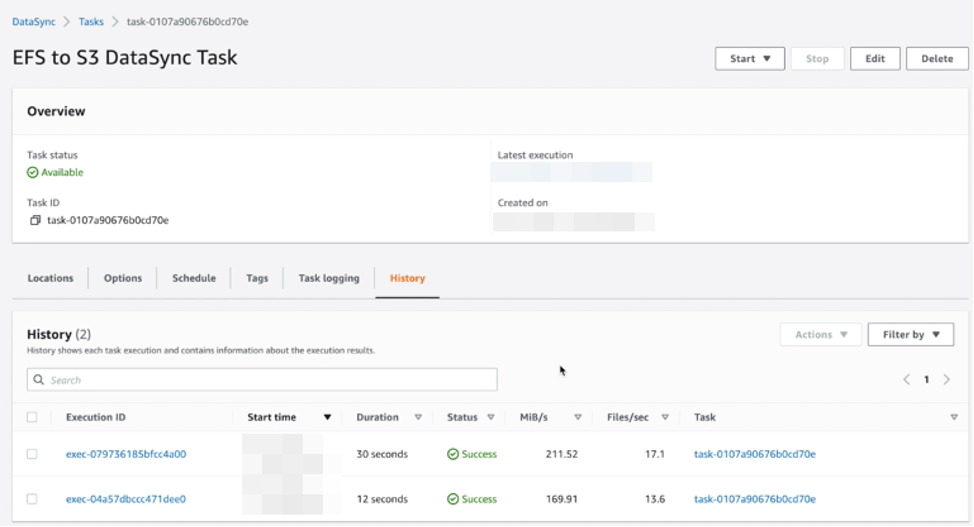Go to previous page with left arrow
The width and height of the screenshot is (974, 527).
tap(906, 380)
